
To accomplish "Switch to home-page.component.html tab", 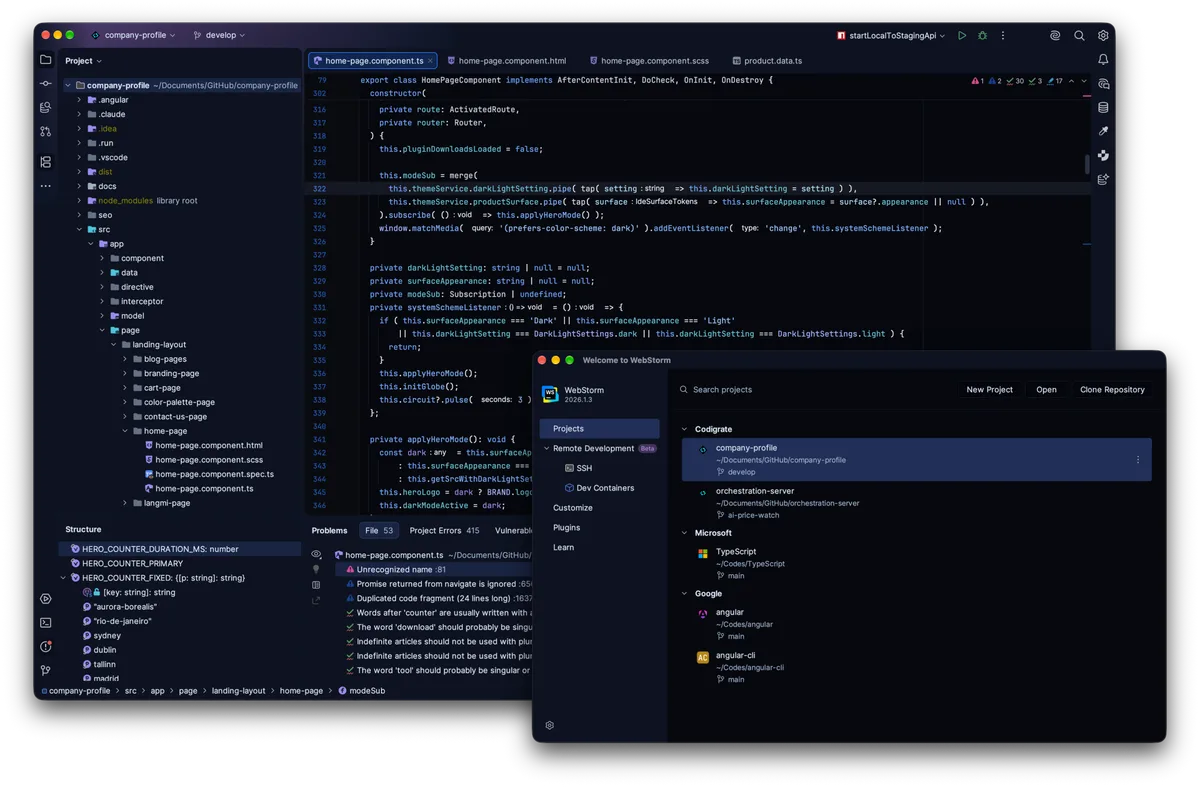I will pyautogui.click(x=507, y=61).
